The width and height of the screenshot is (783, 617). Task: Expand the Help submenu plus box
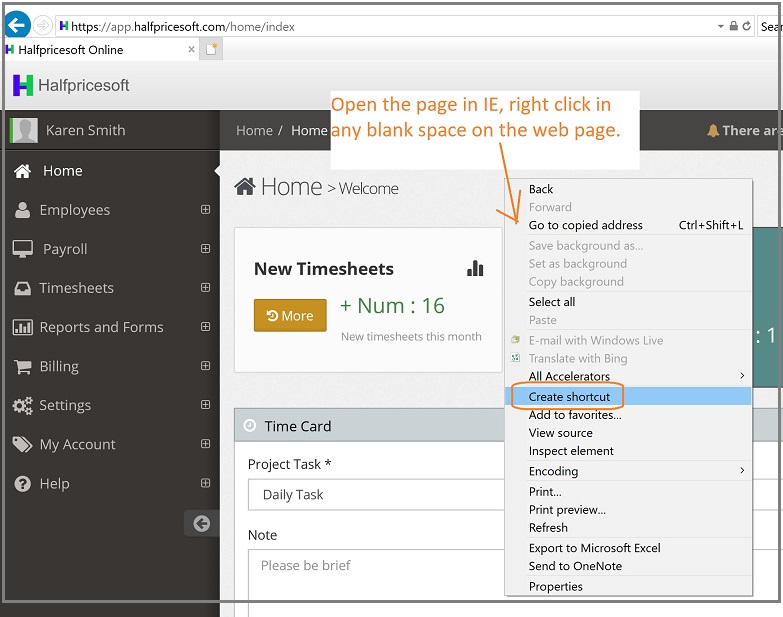coord(205,483)
